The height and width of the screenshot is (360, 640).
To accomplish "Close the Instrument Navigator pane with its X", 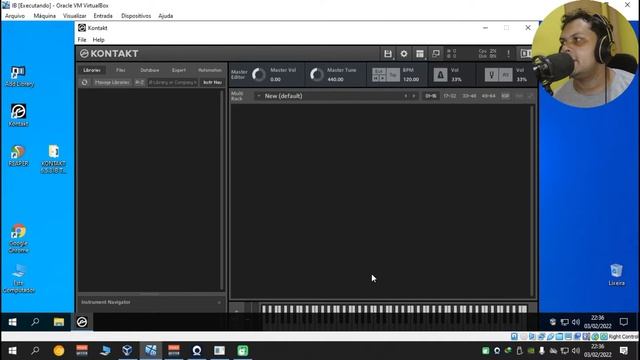I will 219,302.
